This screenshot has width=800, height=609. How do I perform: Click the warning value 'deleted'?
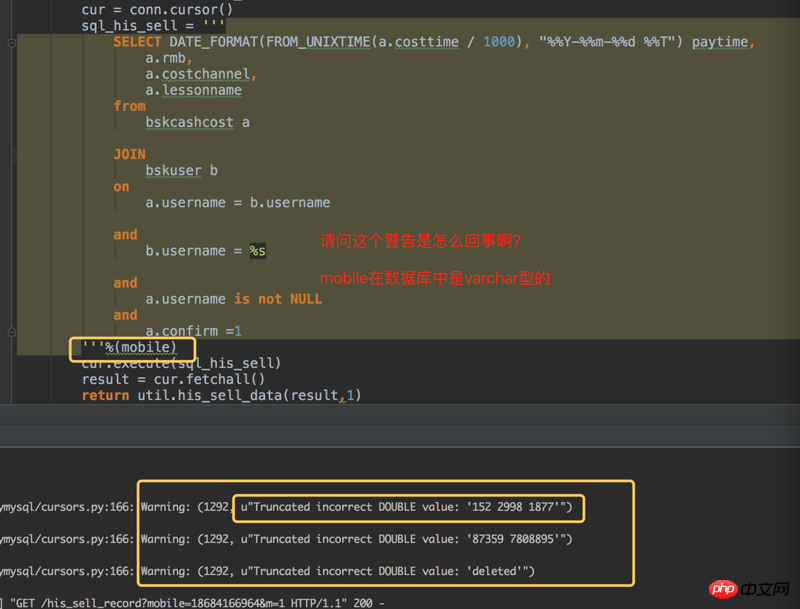(x=494, y=571)
